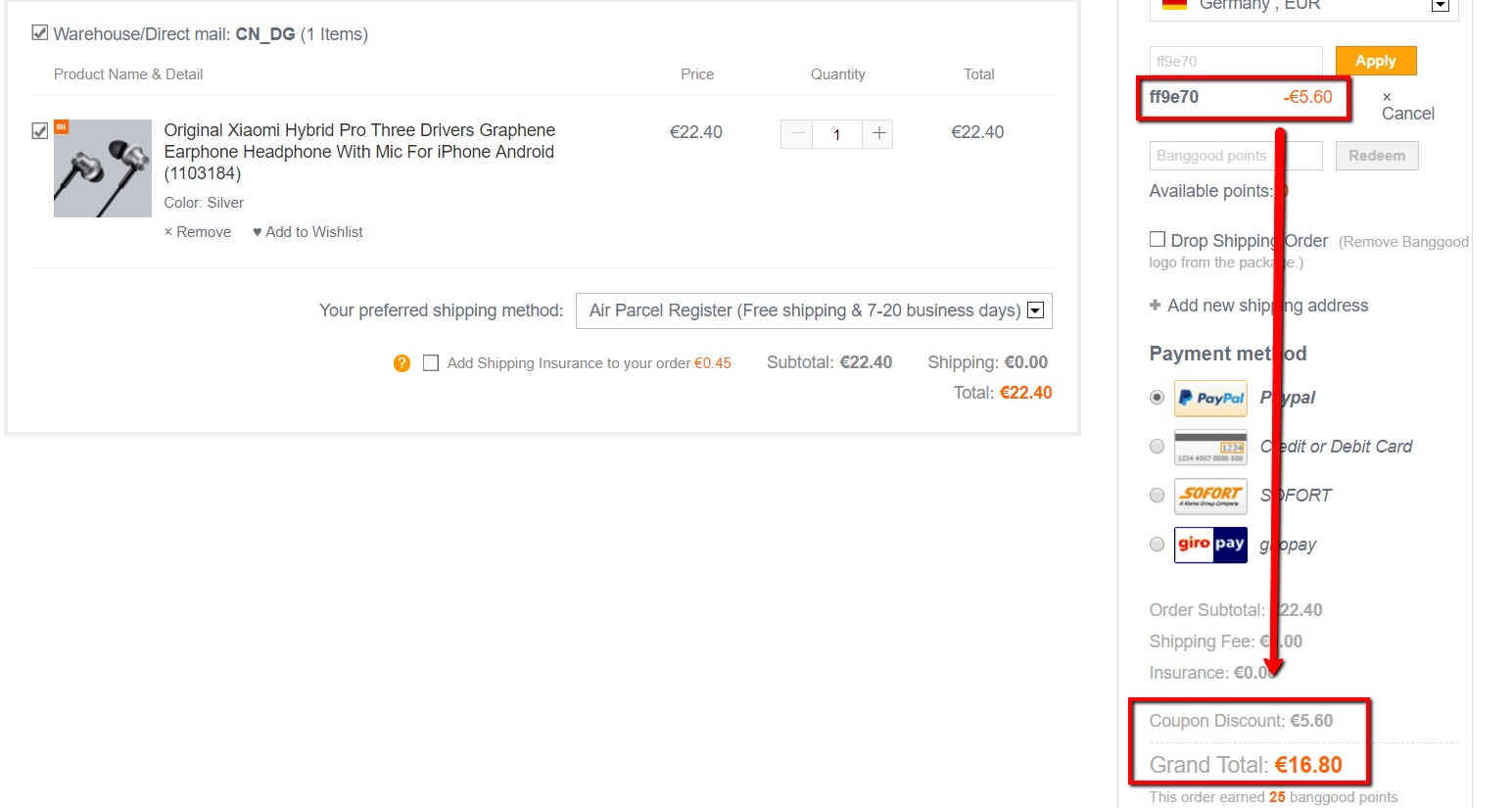Open the Xiaomi earphone product thumbnail
The width and height of the screenshot is (1512, 808).
pos(103,168)
